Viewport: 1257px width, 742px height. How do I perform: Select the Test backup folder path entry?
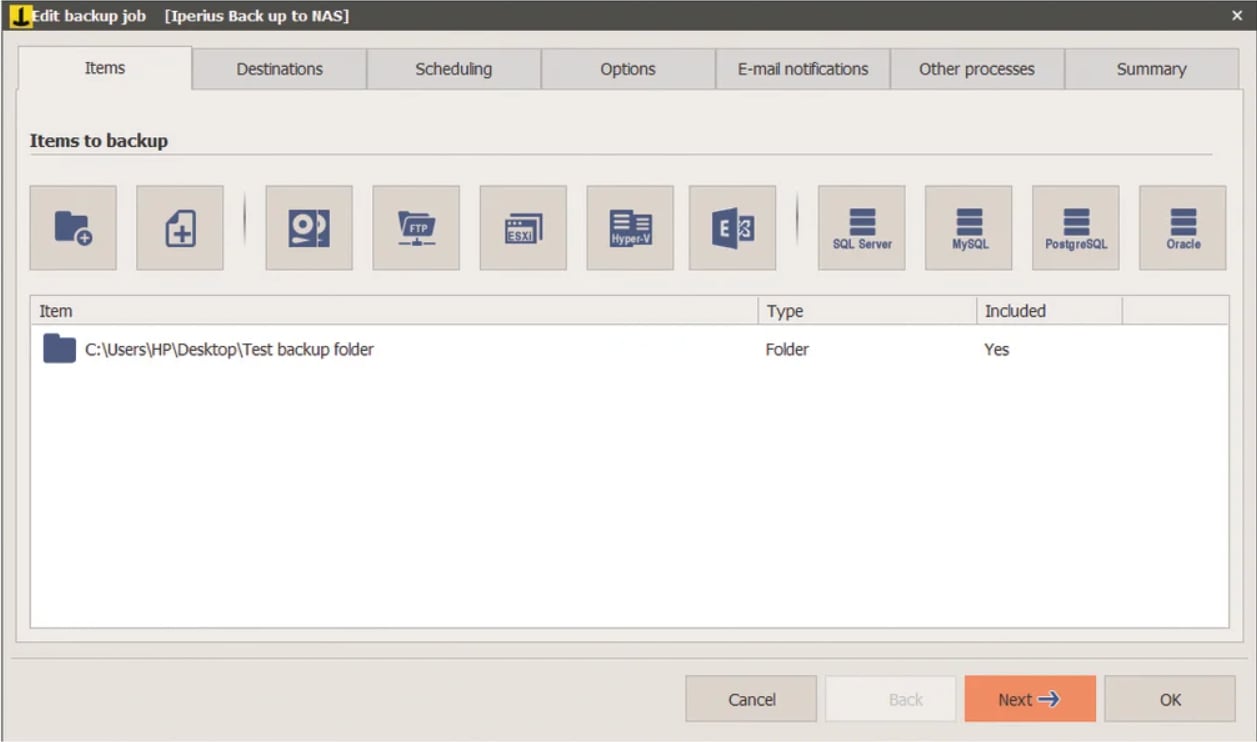pos(229,350)
